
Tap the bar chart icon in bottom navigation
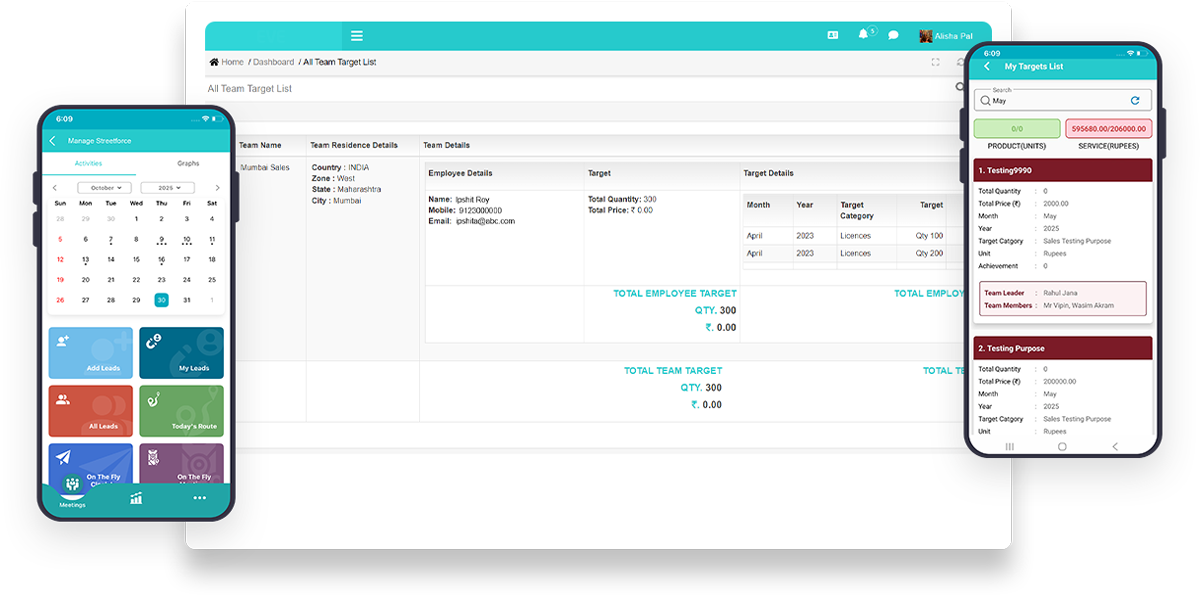pyautogui.click(x=136, y=498)
